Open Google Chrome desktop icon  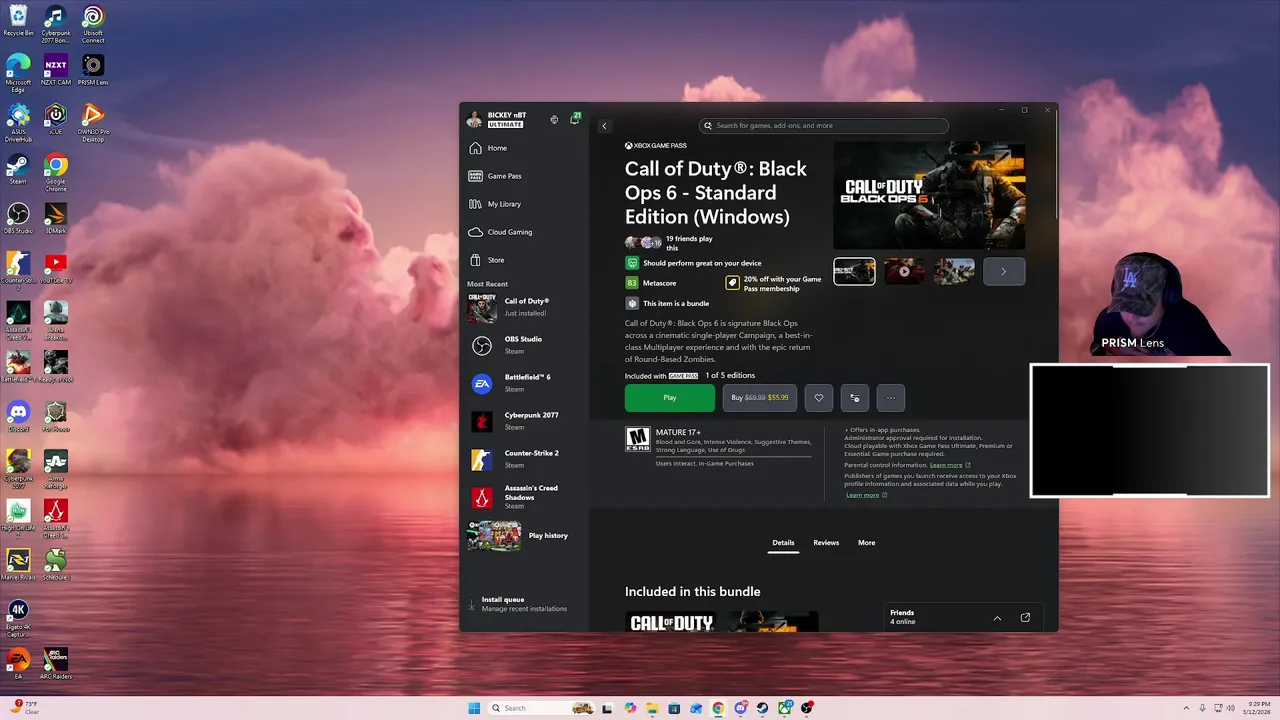[56, 171]
